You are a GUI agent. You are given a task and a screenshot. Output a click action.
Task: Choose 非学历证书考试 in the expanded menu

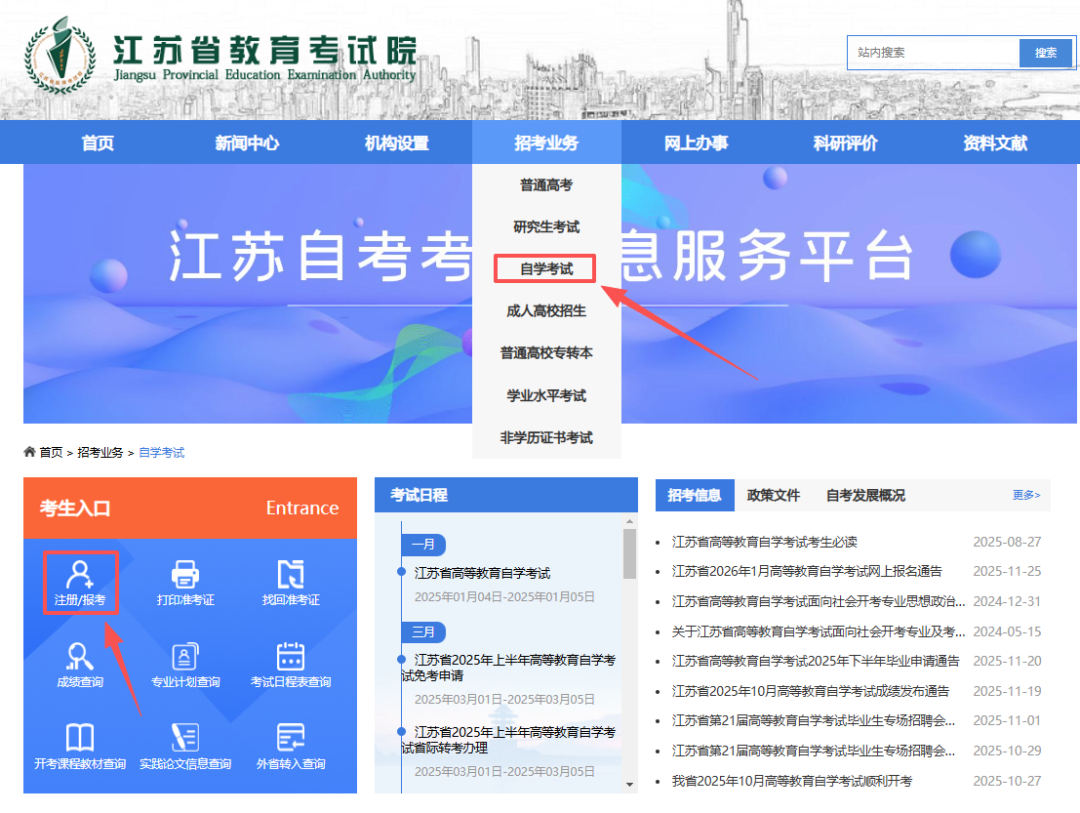tap(546, 437)
